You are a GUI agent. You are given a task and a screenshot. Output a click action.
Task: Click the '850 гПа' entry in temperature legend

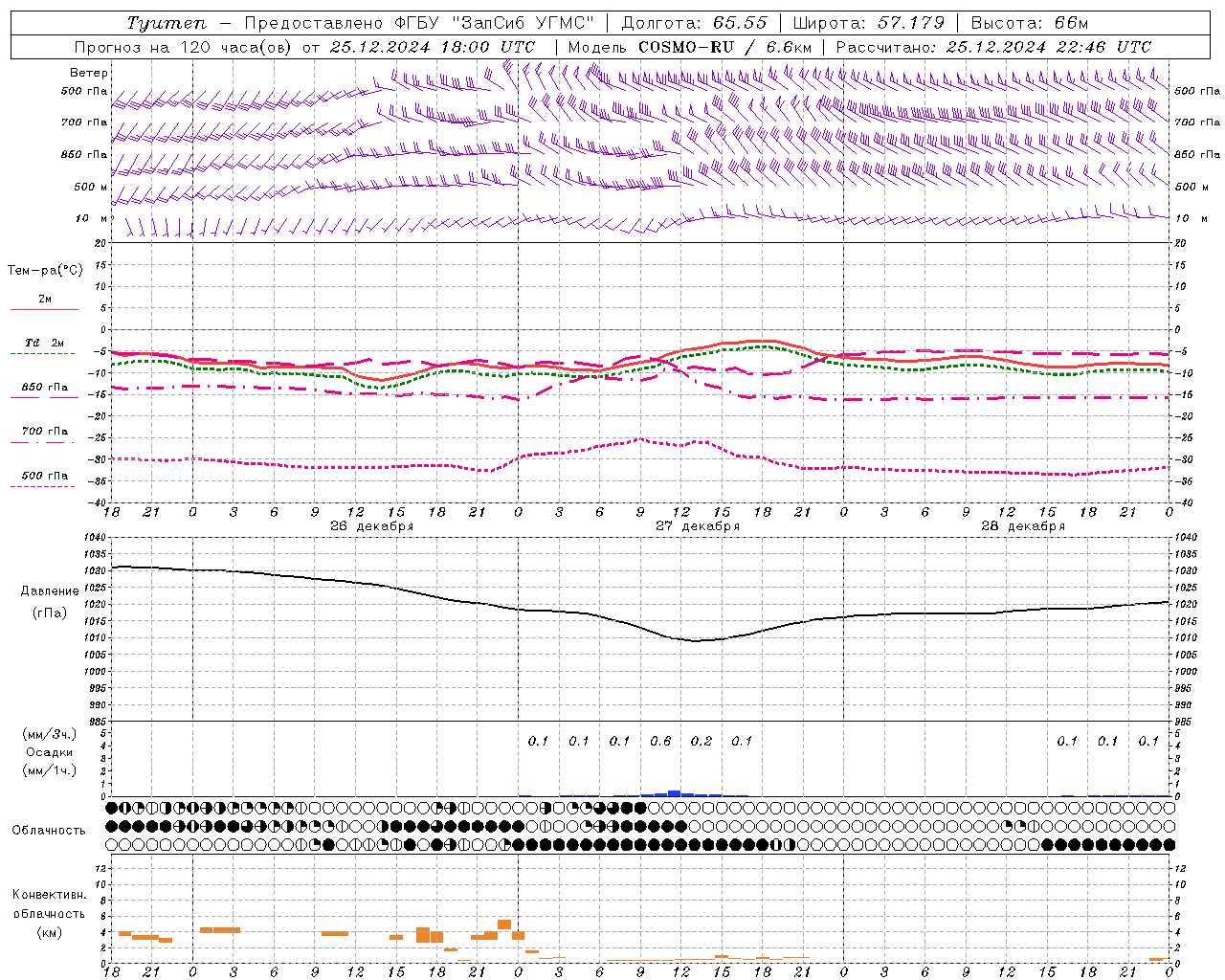[45, 388]
